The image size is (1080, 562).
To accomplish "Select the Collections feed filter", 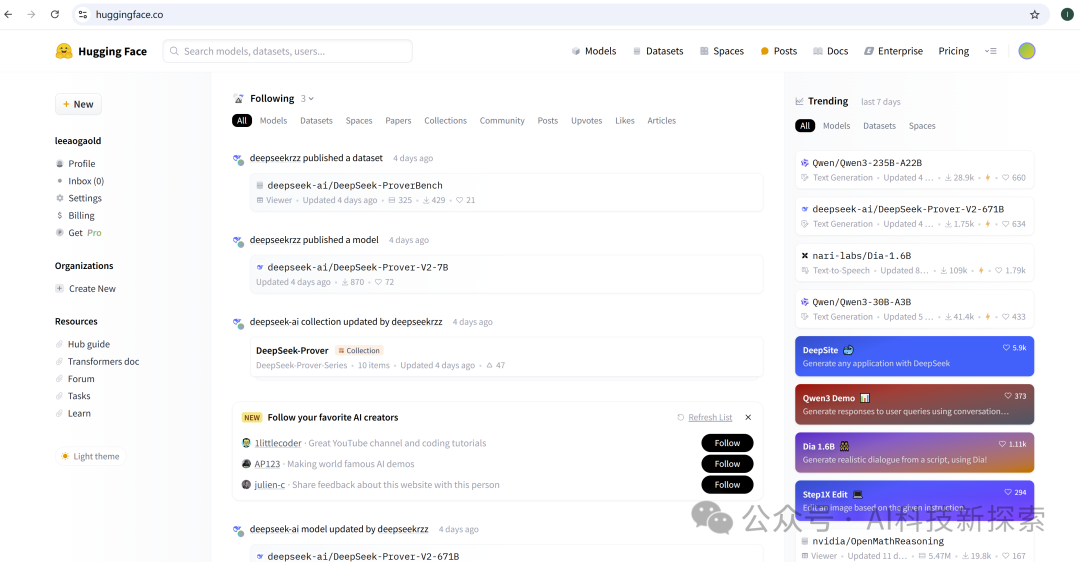I will (x=446, y=121).
